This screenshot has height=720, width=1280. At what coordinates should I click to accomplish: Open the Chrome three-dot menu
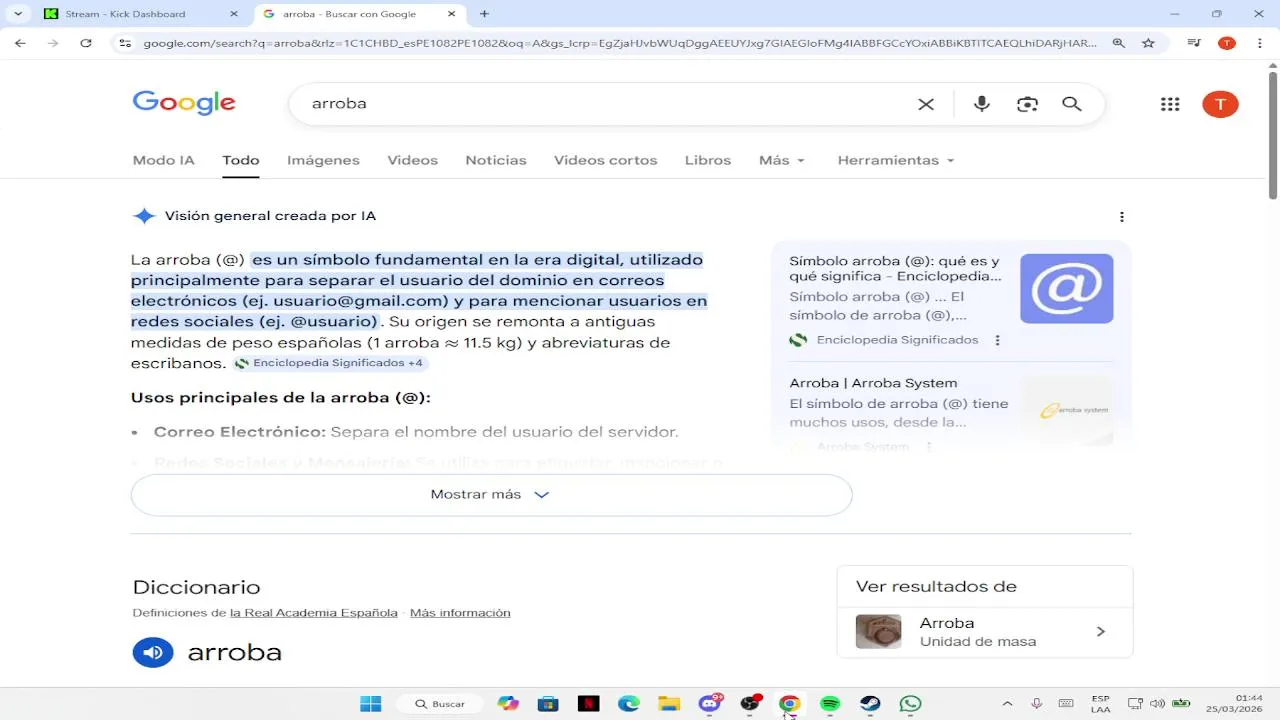tap(1259, 43)
